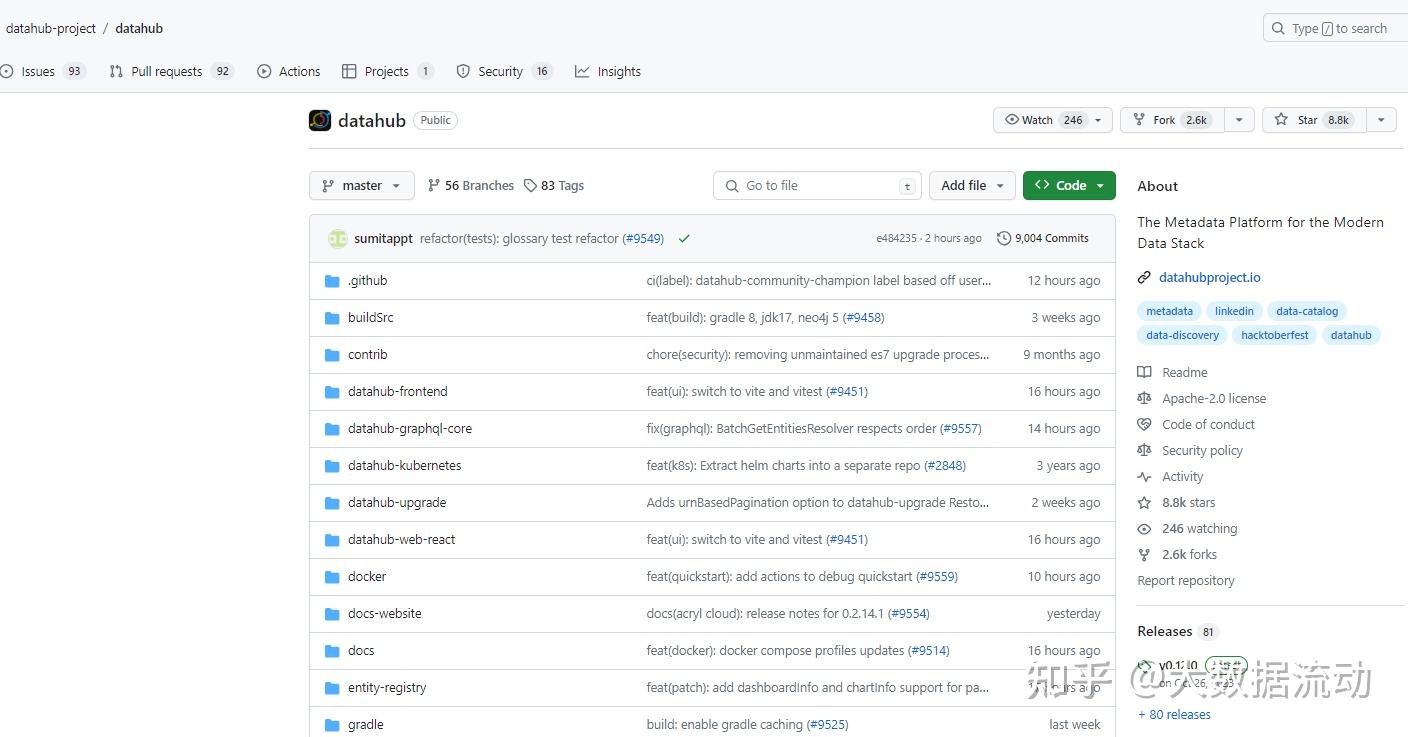
Task: Focus the Type to search field
Action: pos(1335,28)
